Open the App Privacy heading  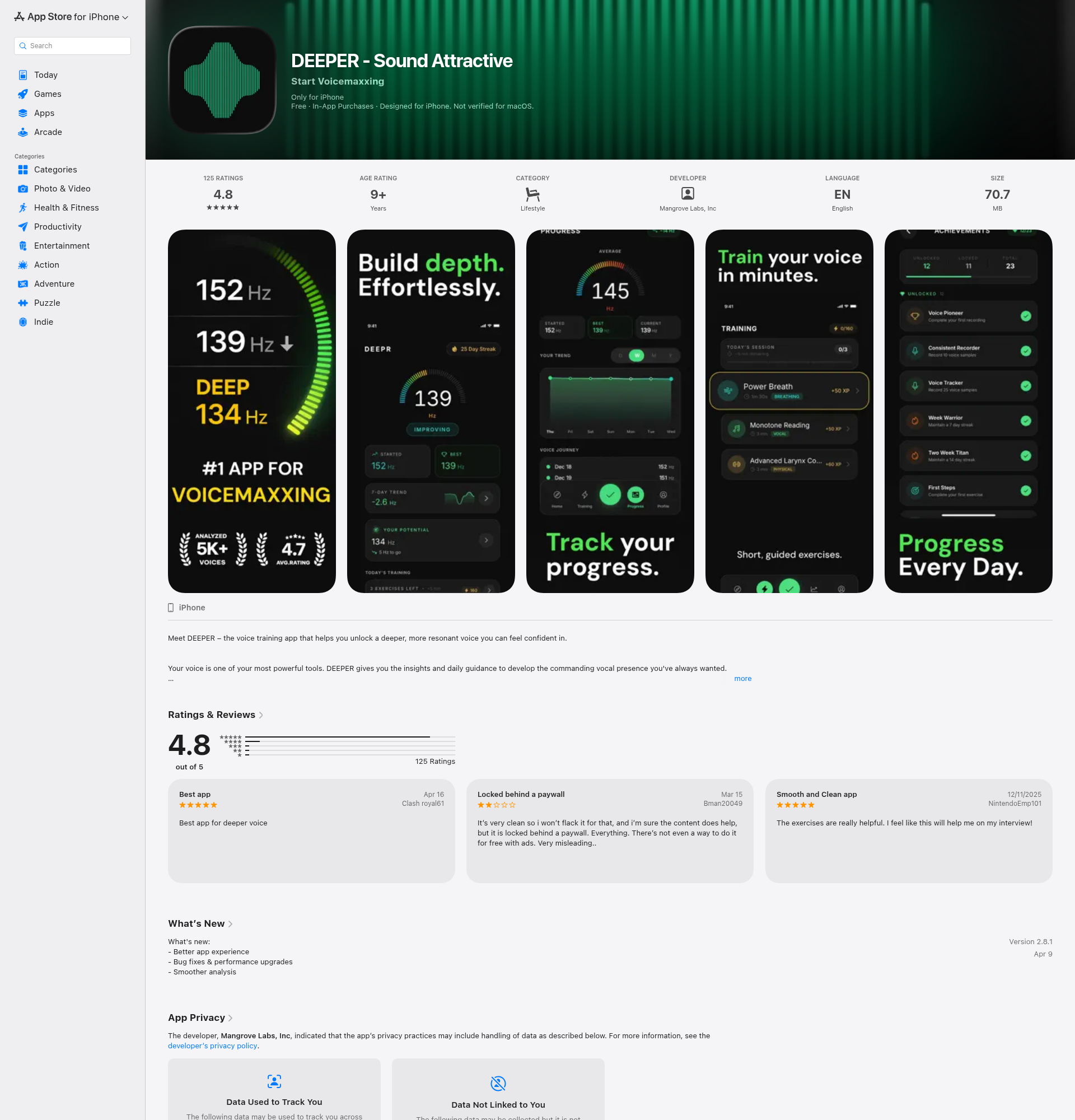click(x=197, y=1018)
